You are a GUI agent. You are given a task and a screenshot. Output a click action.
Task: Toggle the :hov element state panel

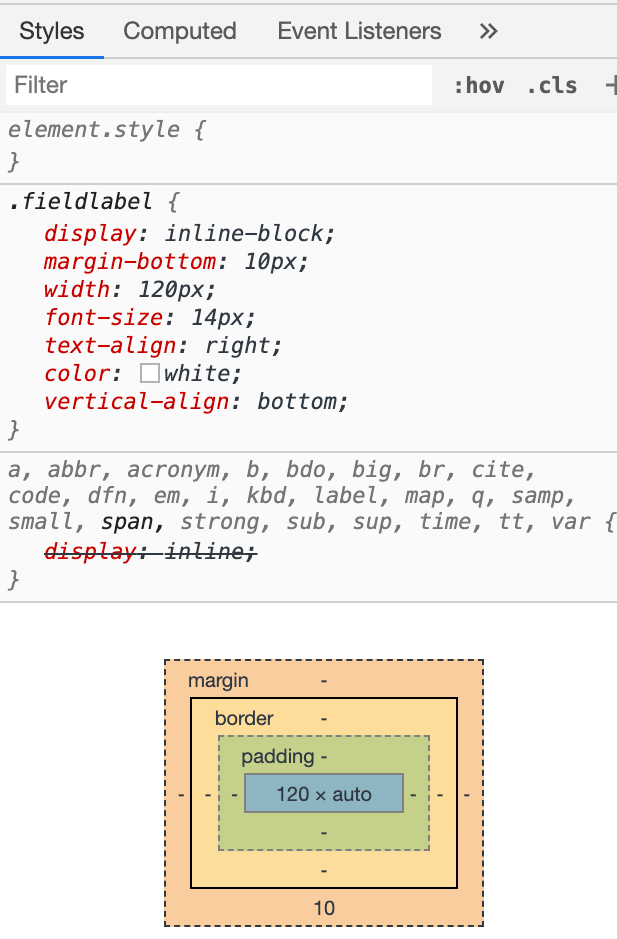click(x=479, y=86)
